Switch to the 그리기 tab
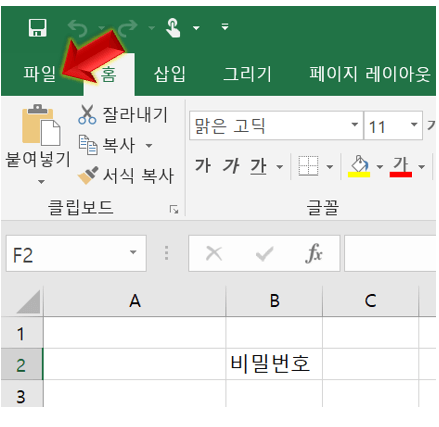Image resolution: width=439 pixels, height=427 pixels. [247, 74]
